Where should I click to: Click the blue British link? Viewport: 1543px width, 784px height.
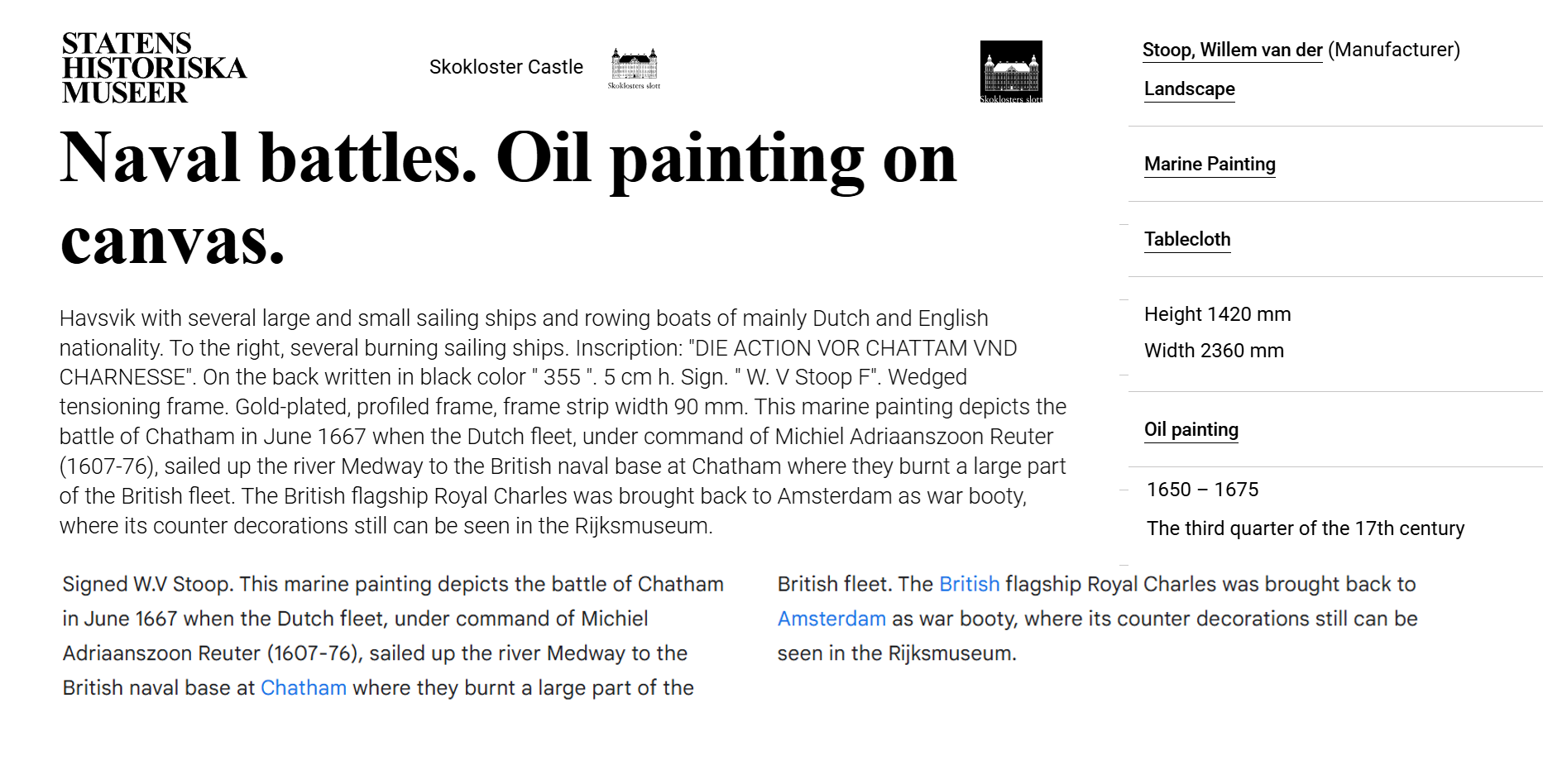click(x=969, y=585)
